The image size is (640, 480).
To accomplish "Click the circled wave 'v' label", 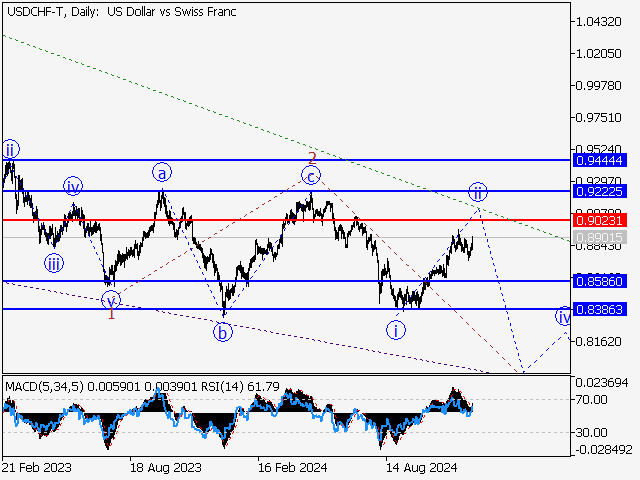I will click(x=111, y=298).
